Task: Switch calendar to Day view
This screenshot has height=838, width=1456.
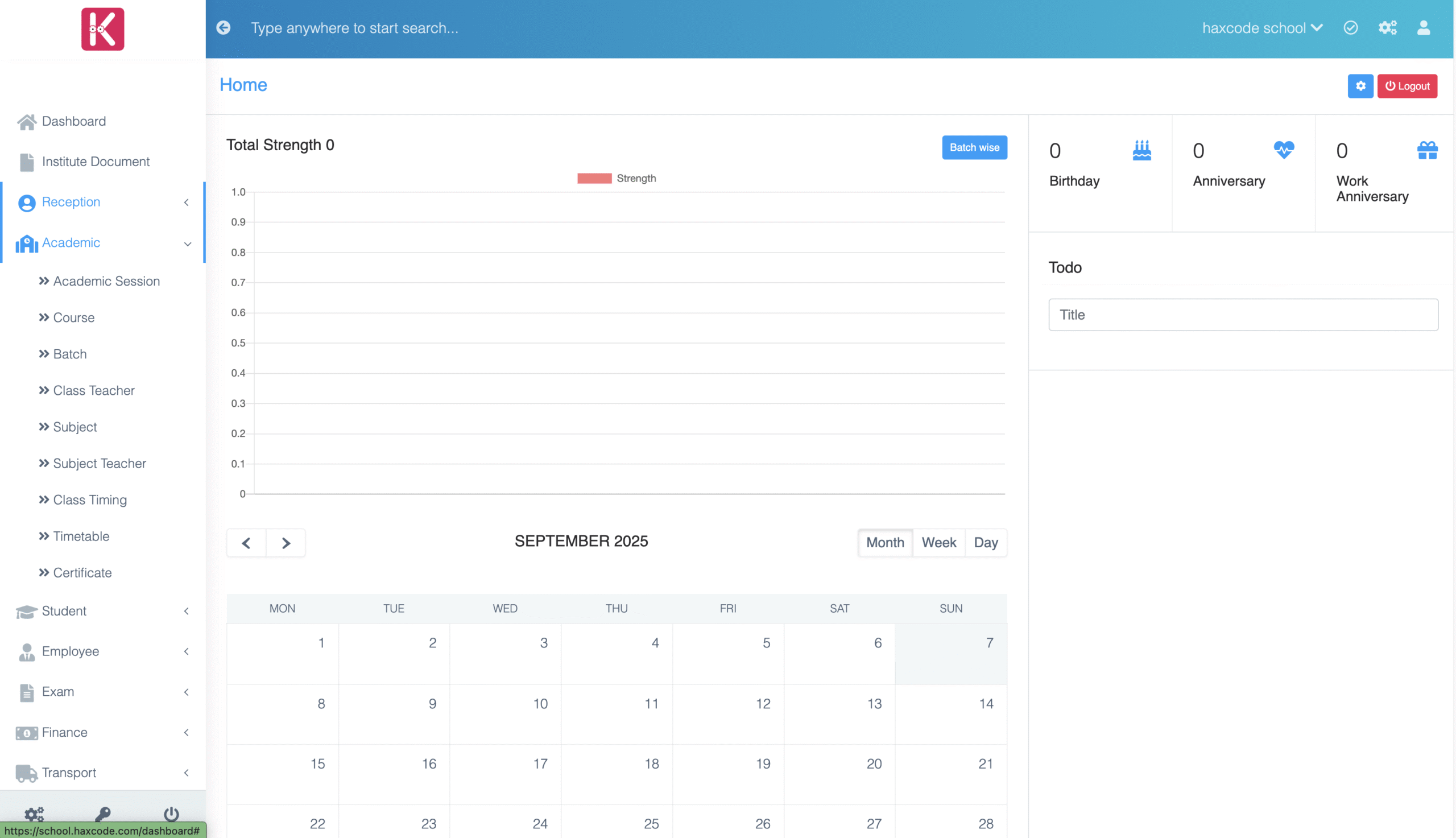Action: click(x=986, y=542)
